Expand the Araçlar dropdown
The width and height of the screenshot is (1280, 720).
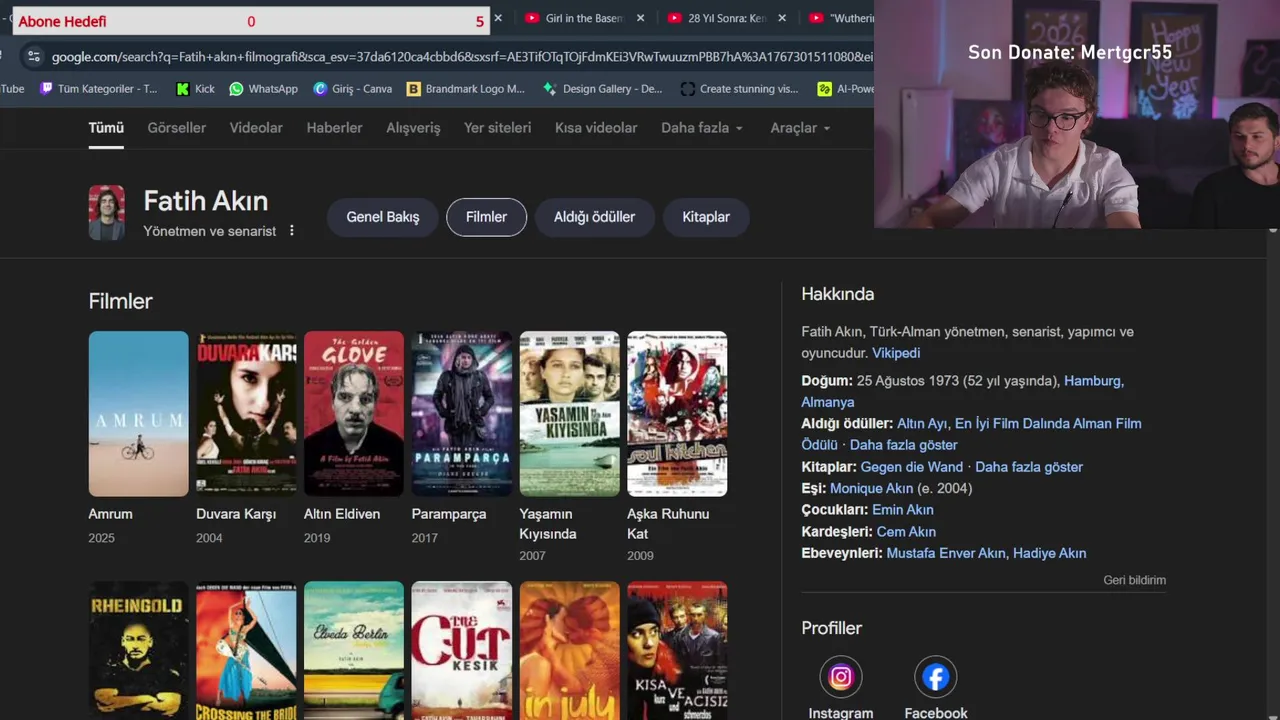click(801, 128)
